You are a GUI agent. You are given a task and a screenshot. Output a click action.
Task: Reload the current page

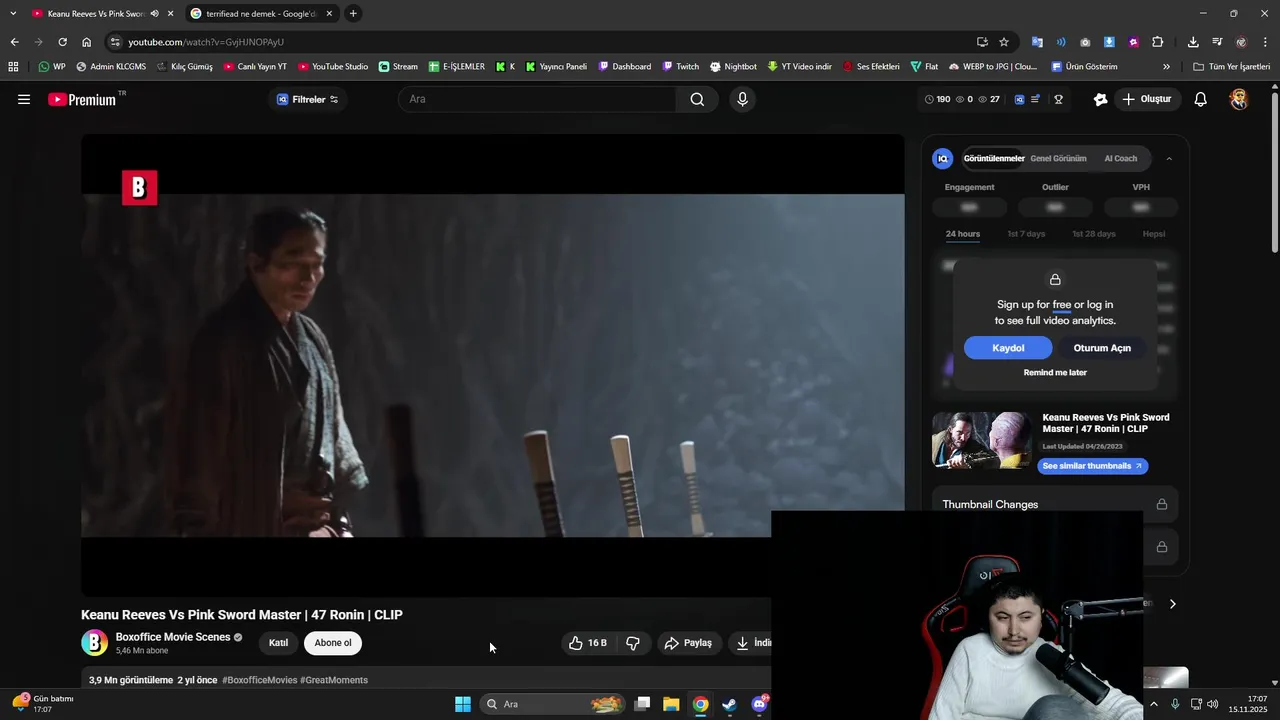[62, 42]
